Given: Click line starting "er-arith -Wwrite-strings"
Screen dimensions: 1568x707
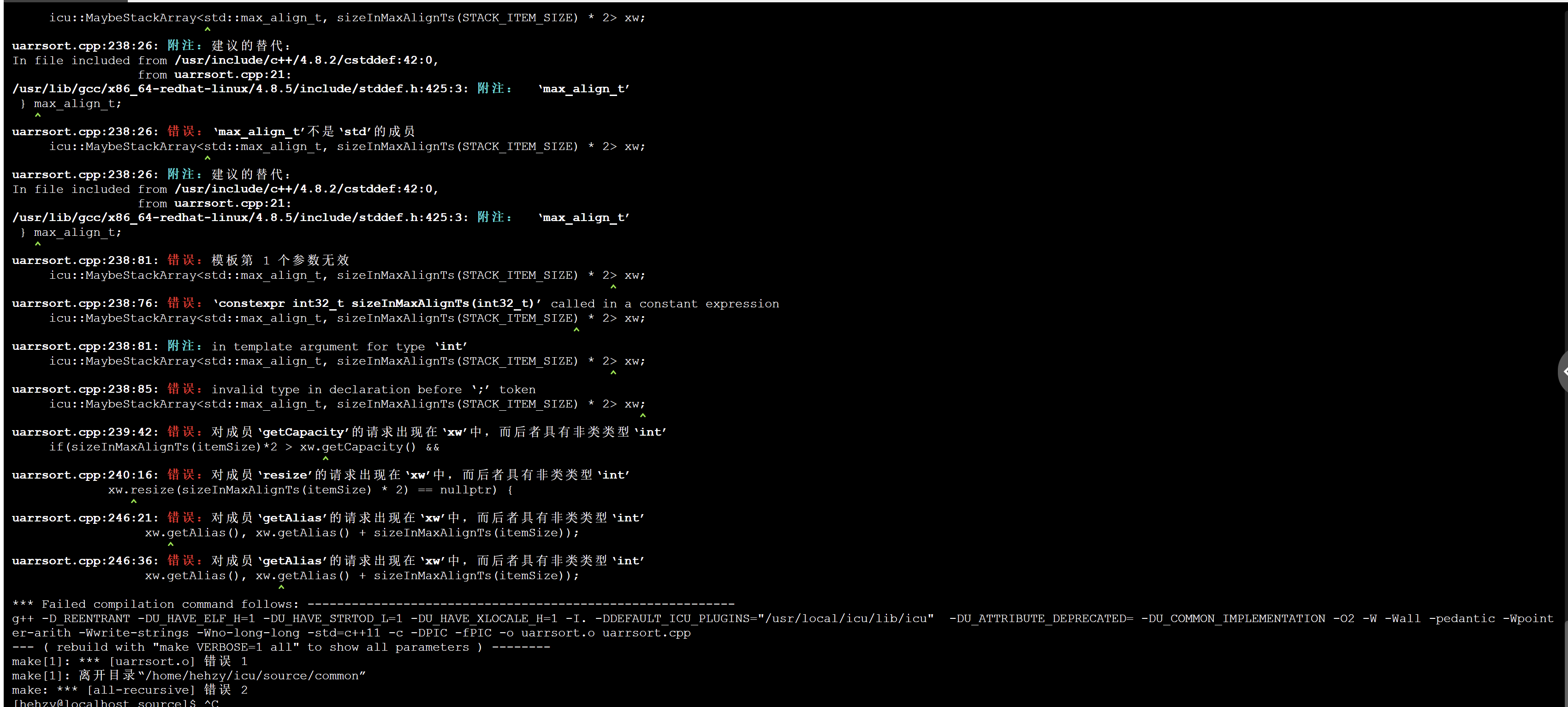Looking at the screenshot, I should [x=351, y=633].
